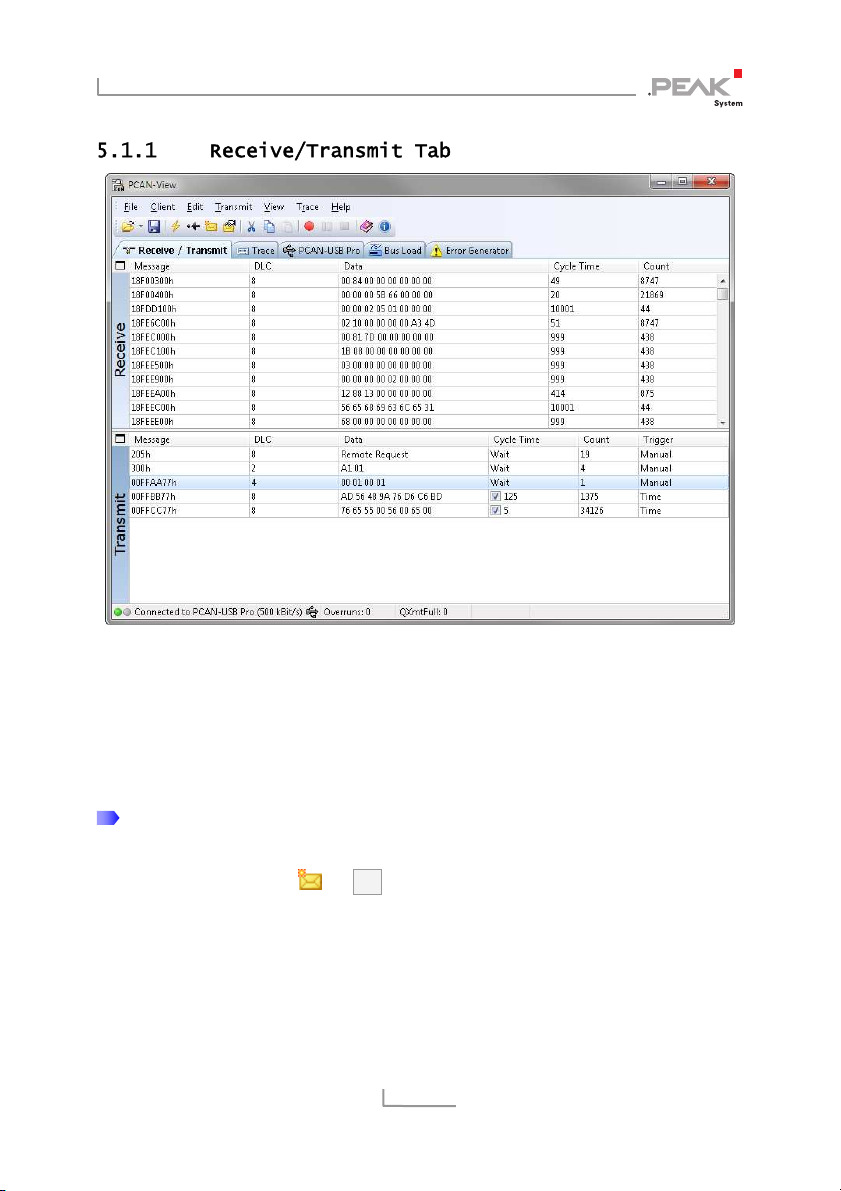Viewport: 841px width, 1191px height.
Task: Click the envelope icon below the screenshot
Action: click(x=310, y=880)
